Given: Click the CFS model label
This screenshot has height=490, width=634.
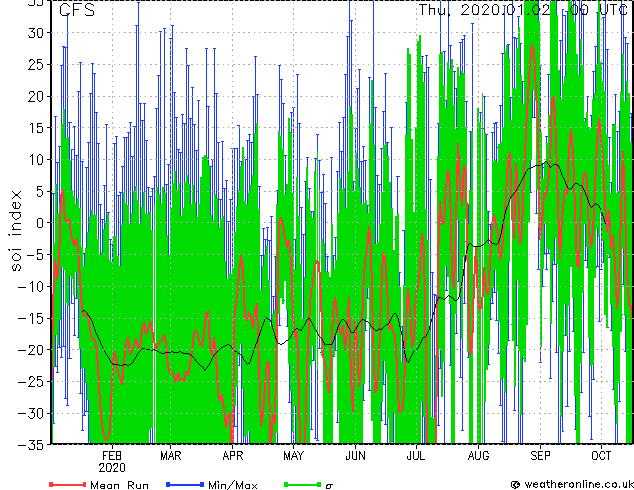Looking at the screenshot, I should point(77,10).
